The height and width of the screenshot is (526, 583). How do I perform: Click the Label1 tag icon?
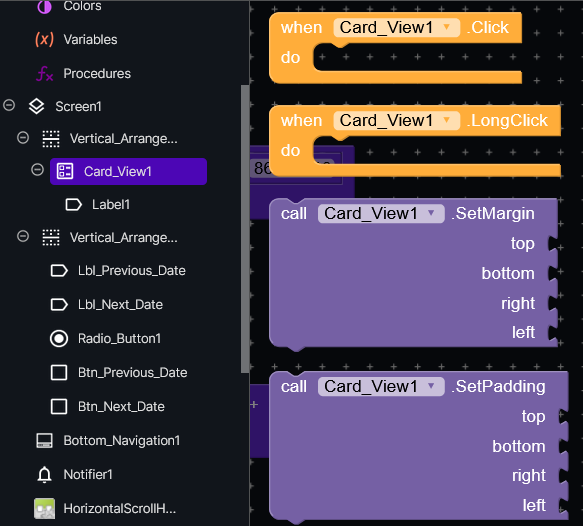click(73, 204)
